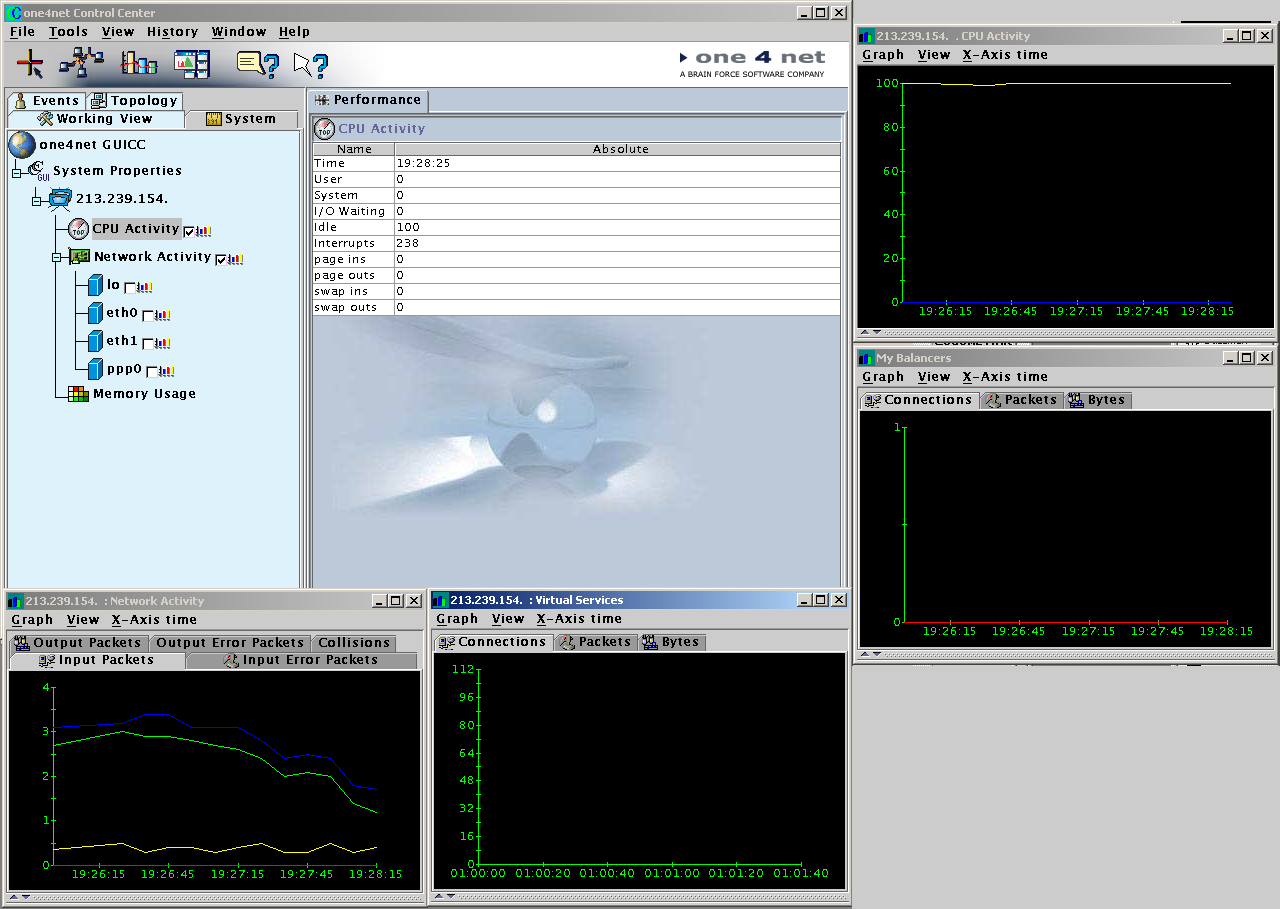Select the Memory Usage tree node

click(x=144, y=394)
